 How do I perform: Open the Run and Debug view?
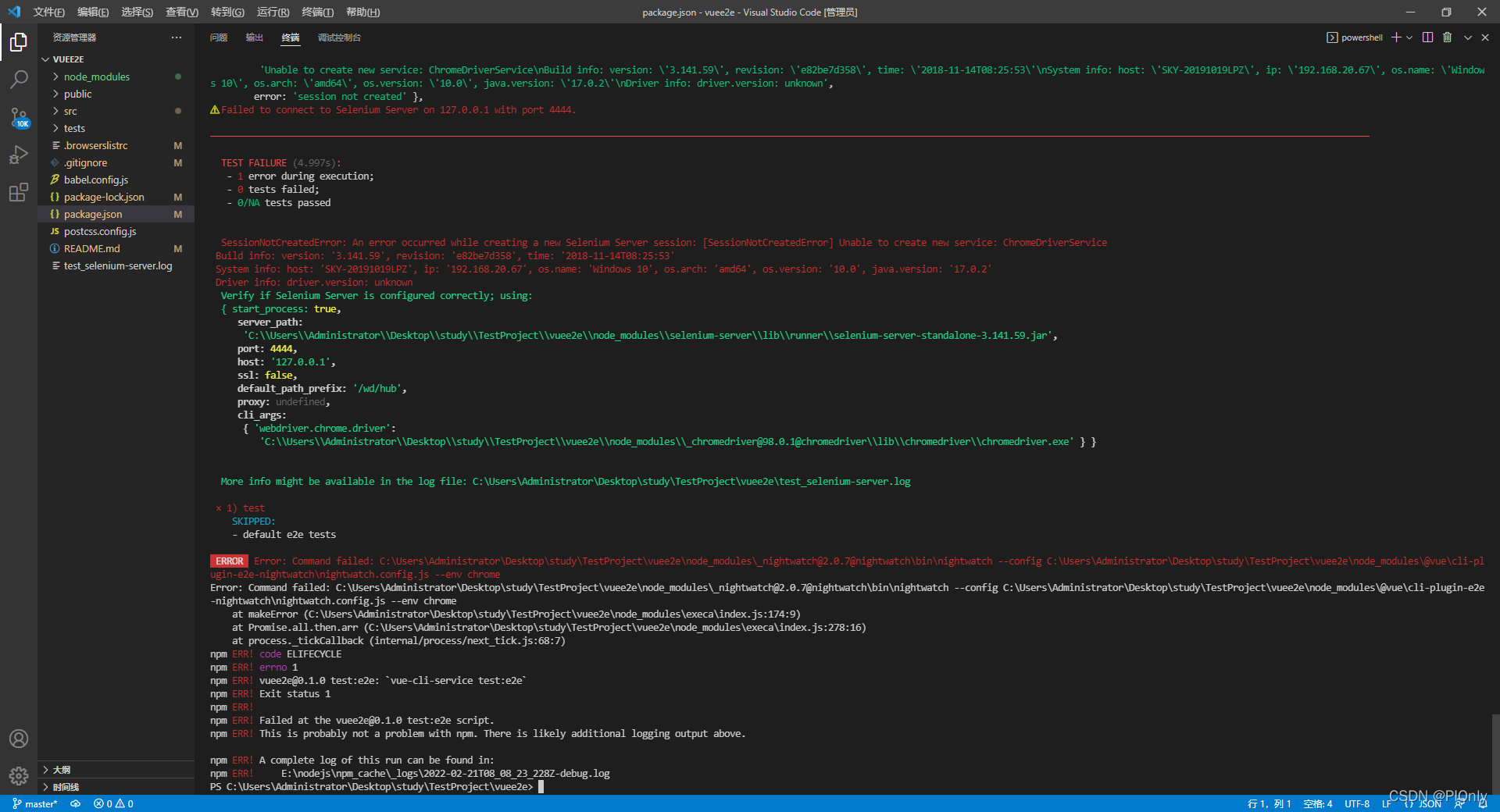click(x=19, y=155)
